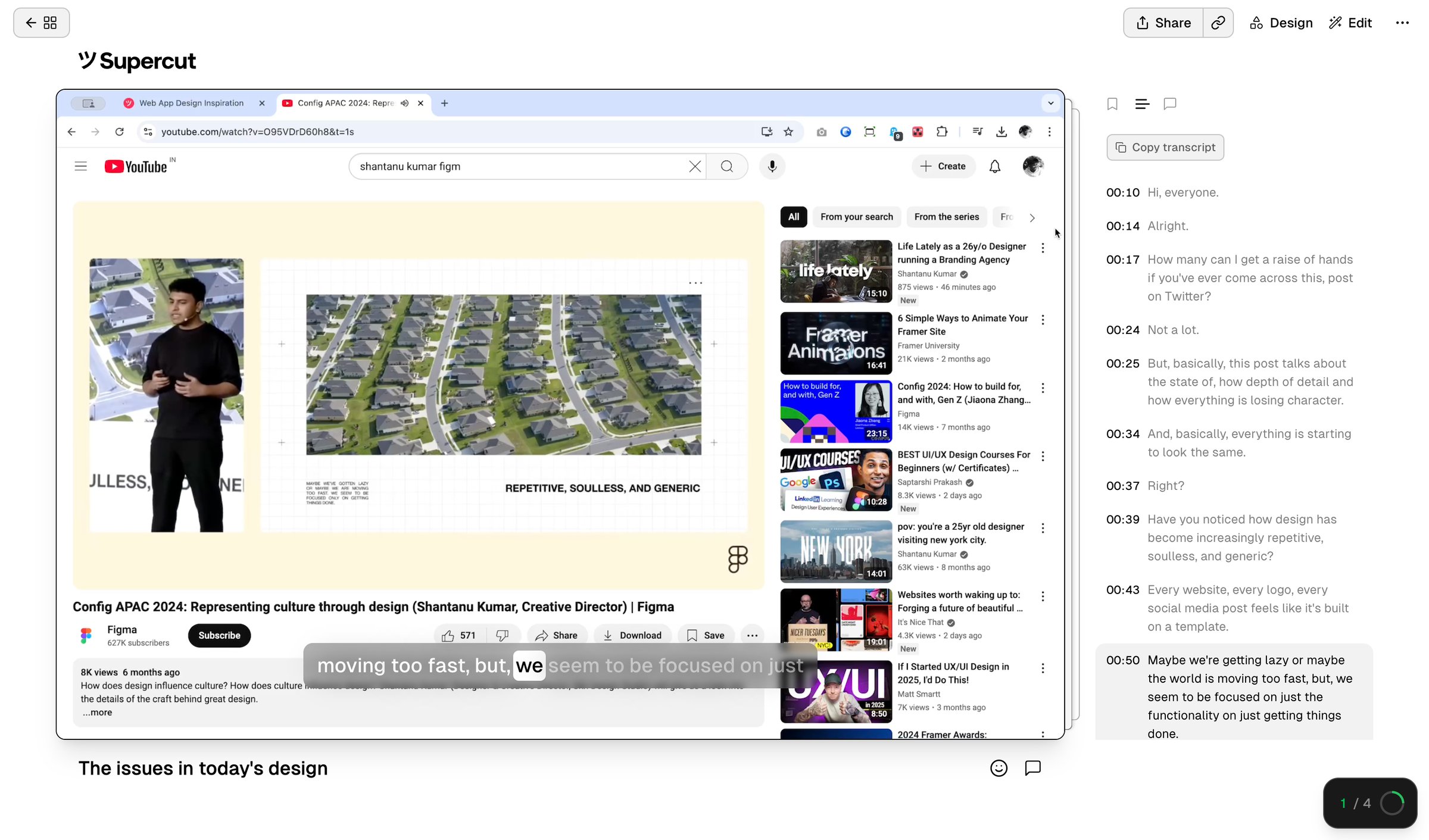This screenshot has height=840, width=1429.
Task: Click the Supercut logo
Action: [137, 61]
